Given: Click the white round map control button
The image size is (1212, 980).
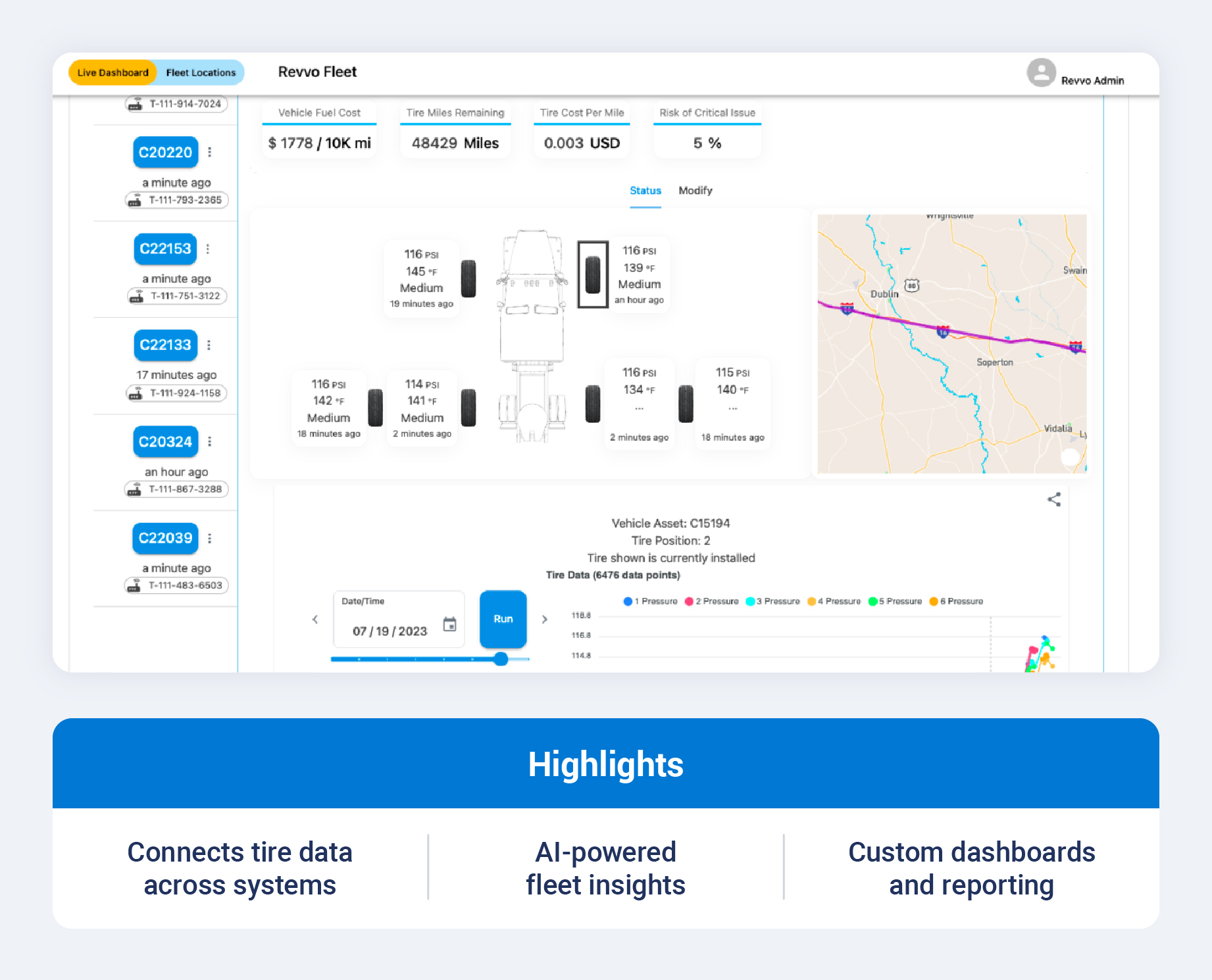Looking at the screenshot, I should 1071,457.
